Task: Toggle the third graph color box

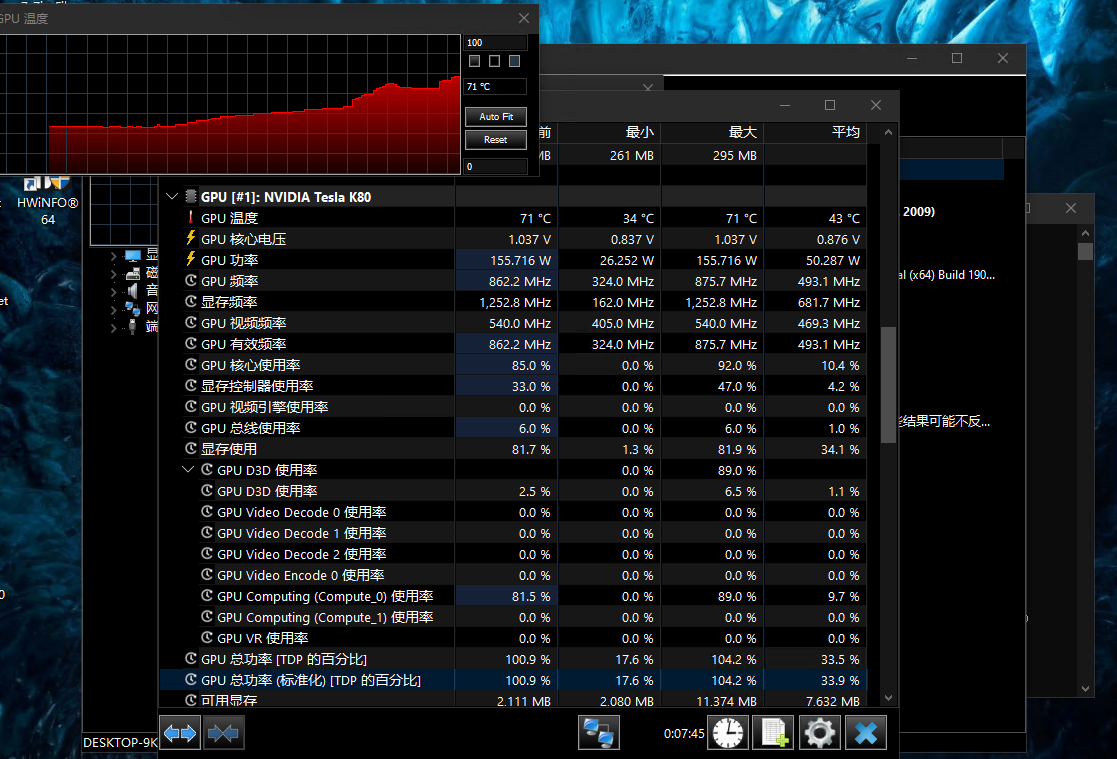Action: [x=514, y=62]
